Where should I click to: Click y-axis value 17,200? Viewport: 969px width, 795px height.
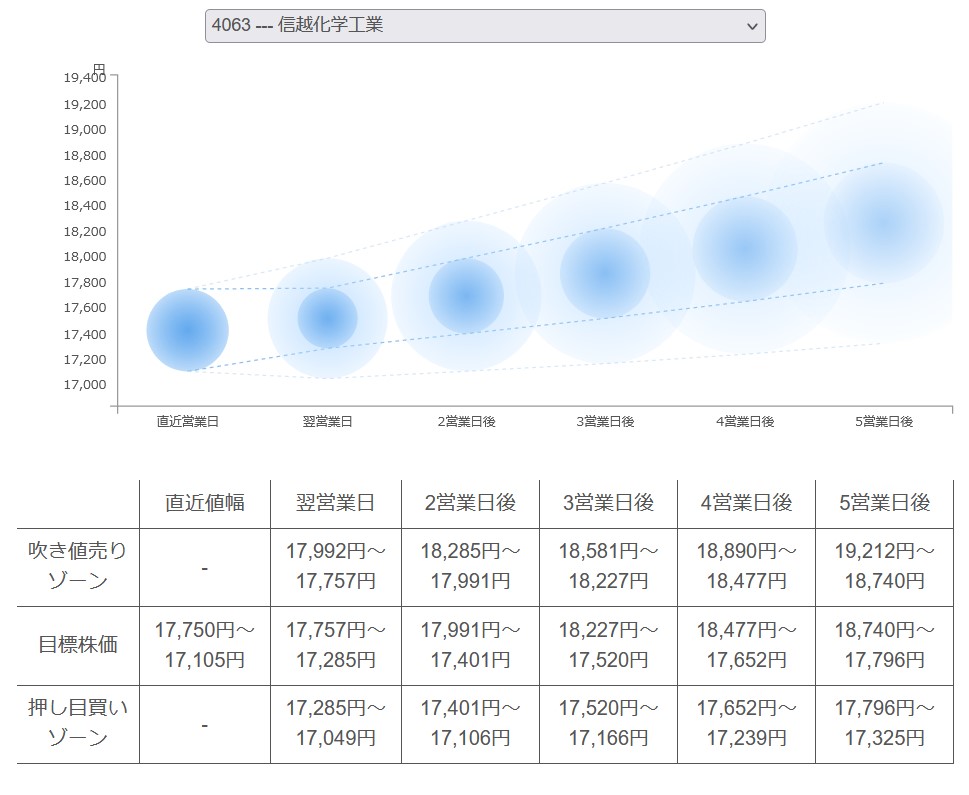(85, 360)
